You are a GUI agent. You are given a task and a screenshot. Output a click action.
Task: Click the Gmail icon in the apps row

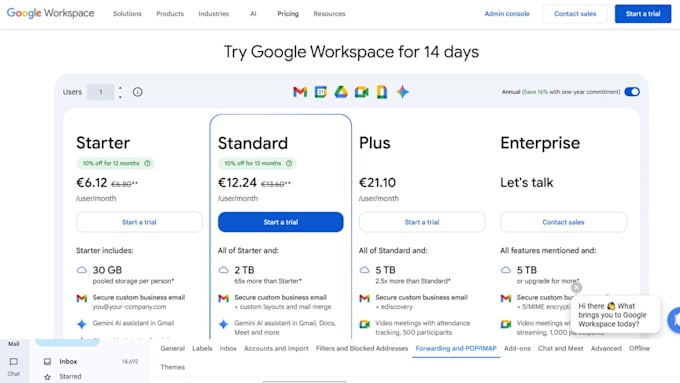click(x=300, y=92)
